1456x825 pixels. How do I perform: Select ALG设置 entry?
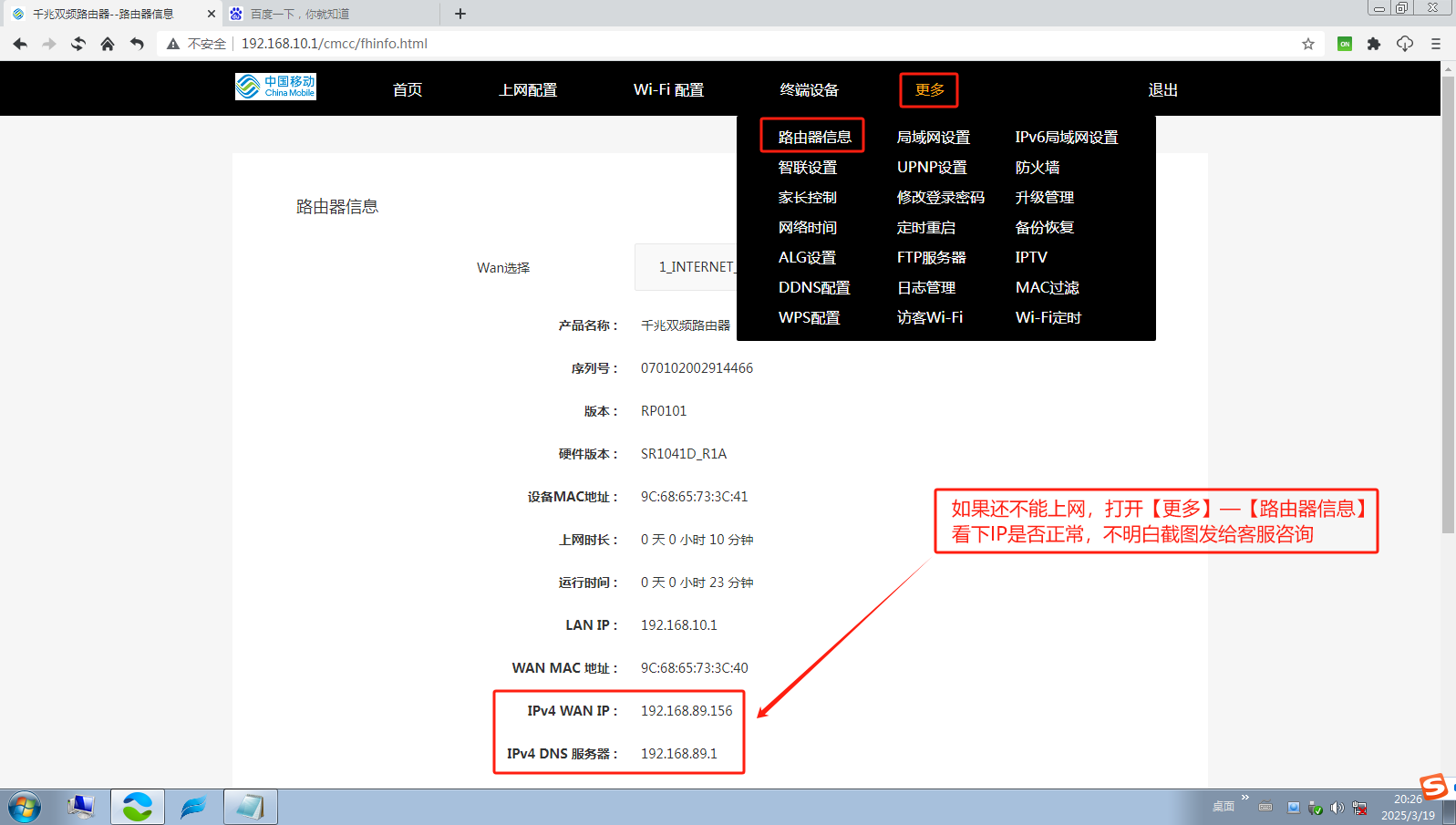tap(807, 257)
